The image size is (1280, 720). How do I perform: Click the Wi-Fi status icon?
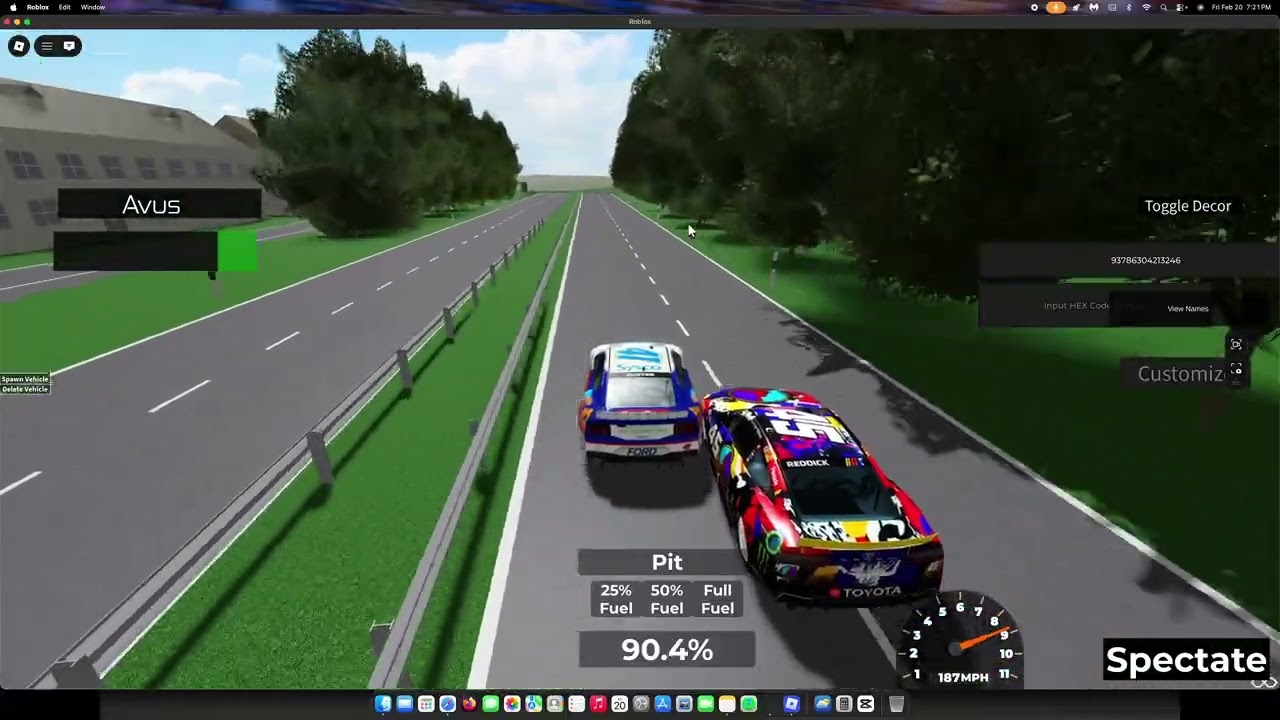tap(1146, 7)
